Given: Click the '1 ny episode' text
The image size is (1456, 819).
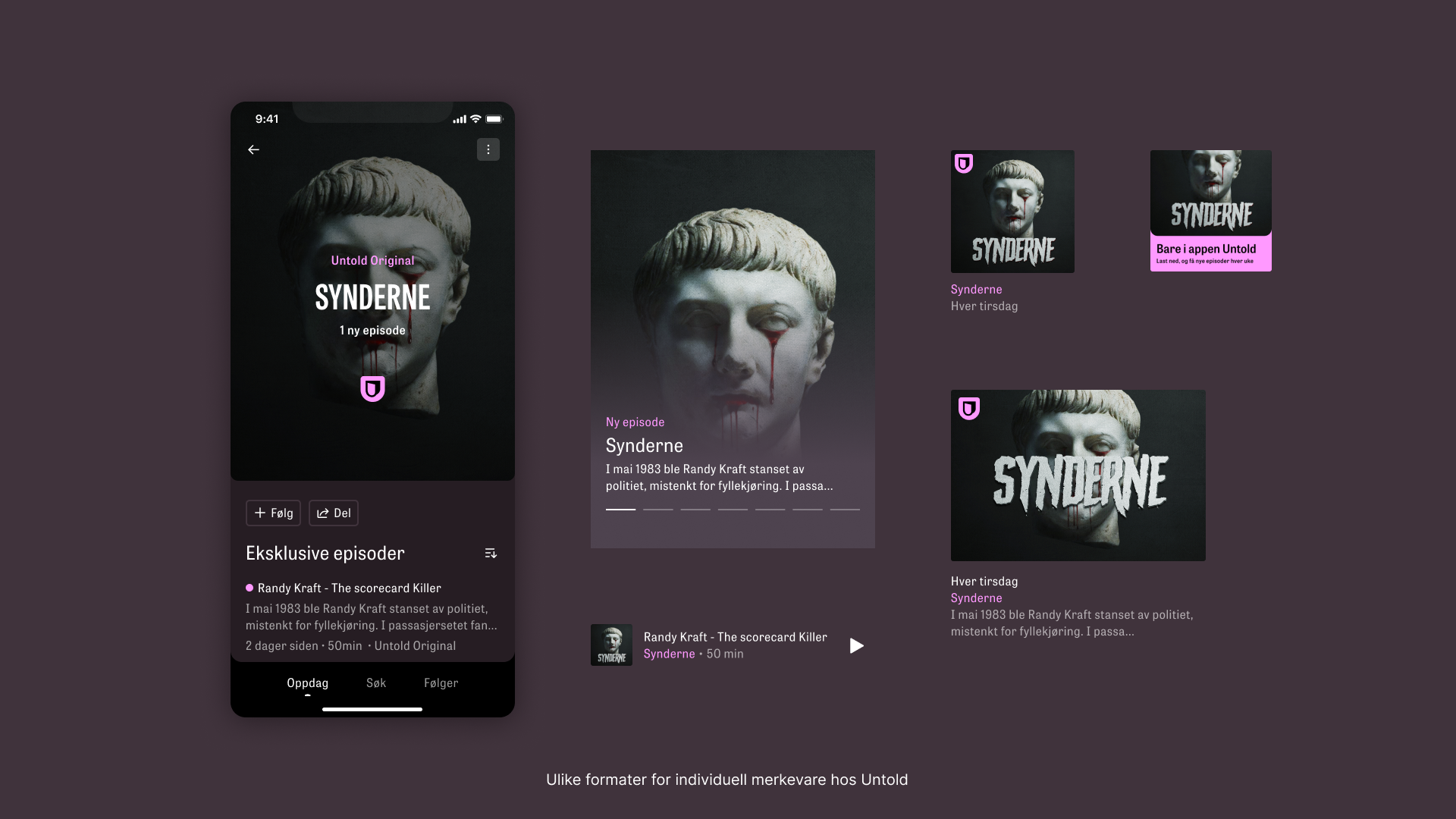Looking at the screenshot, I should (372, 331).
